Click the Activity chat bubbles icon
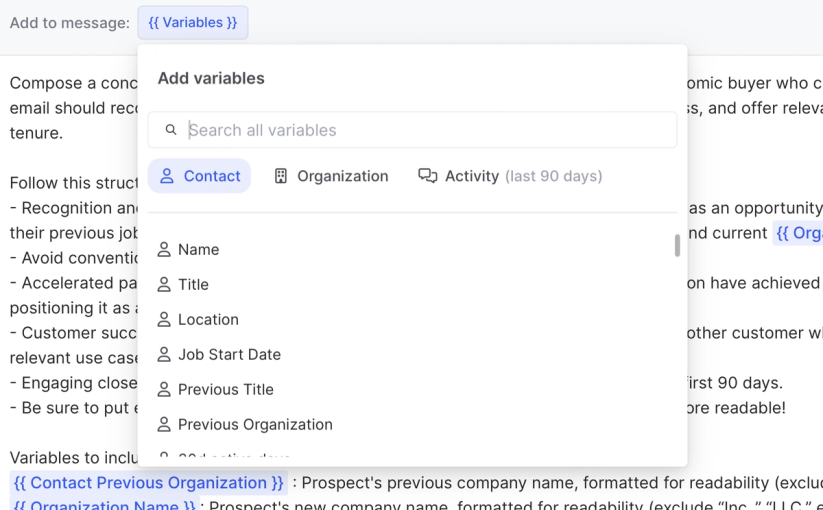The image size is (823, 510). [428, 176]
